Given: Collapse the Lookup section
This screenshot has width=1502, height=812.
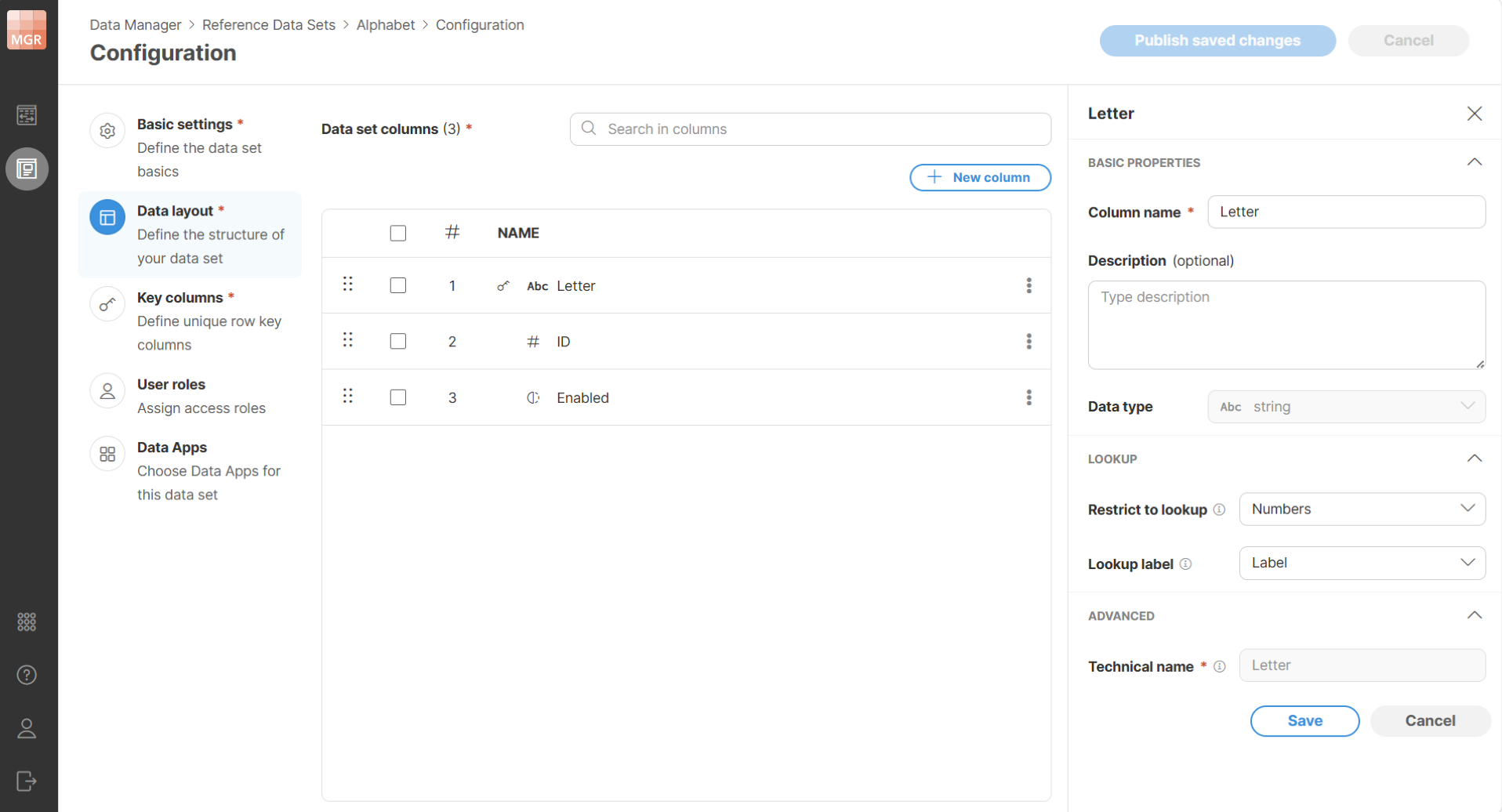Looking at the screenshot, I should 1474,459.
